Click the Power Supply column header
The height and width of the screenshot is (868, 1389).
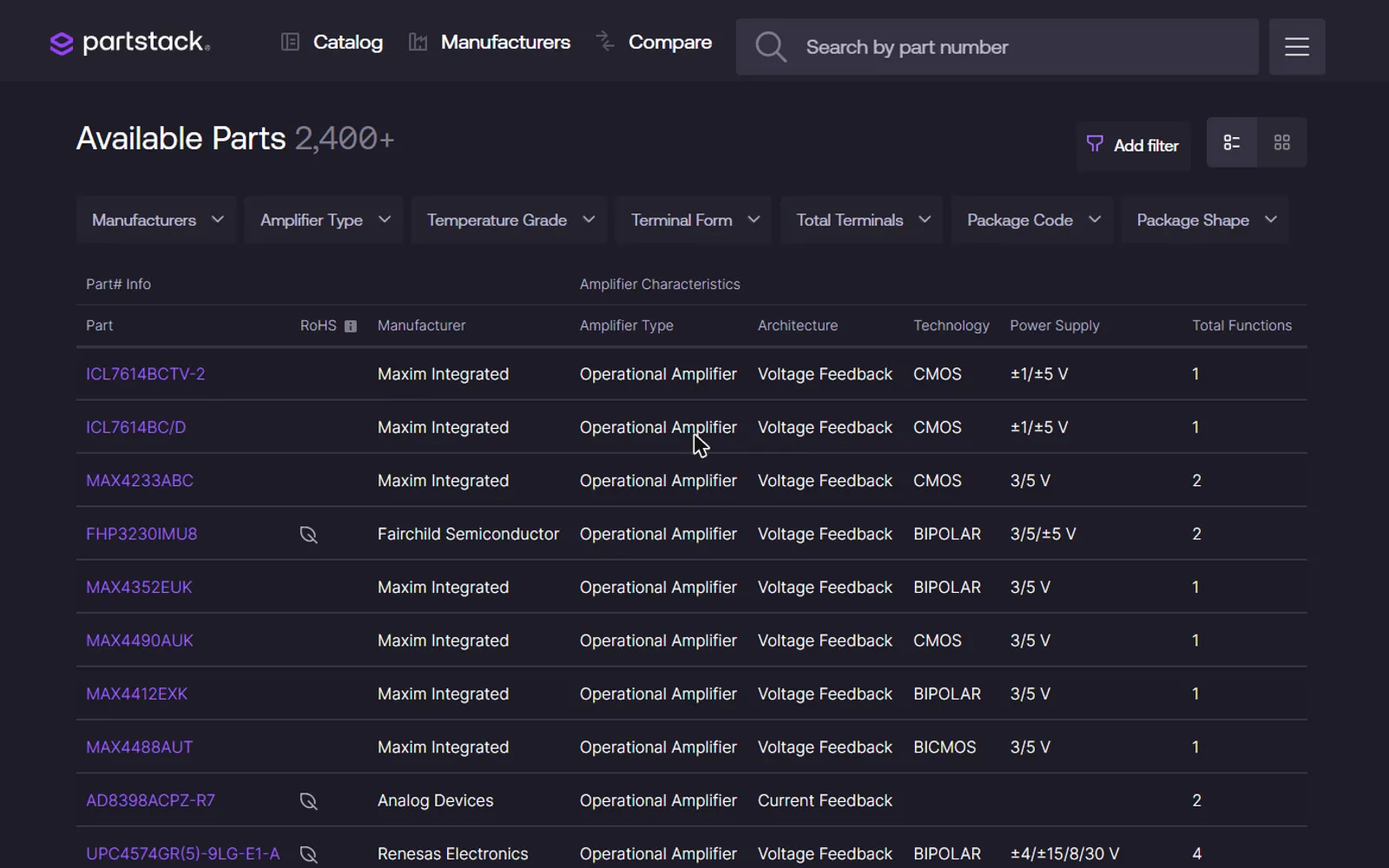(x=1055, y=325)
